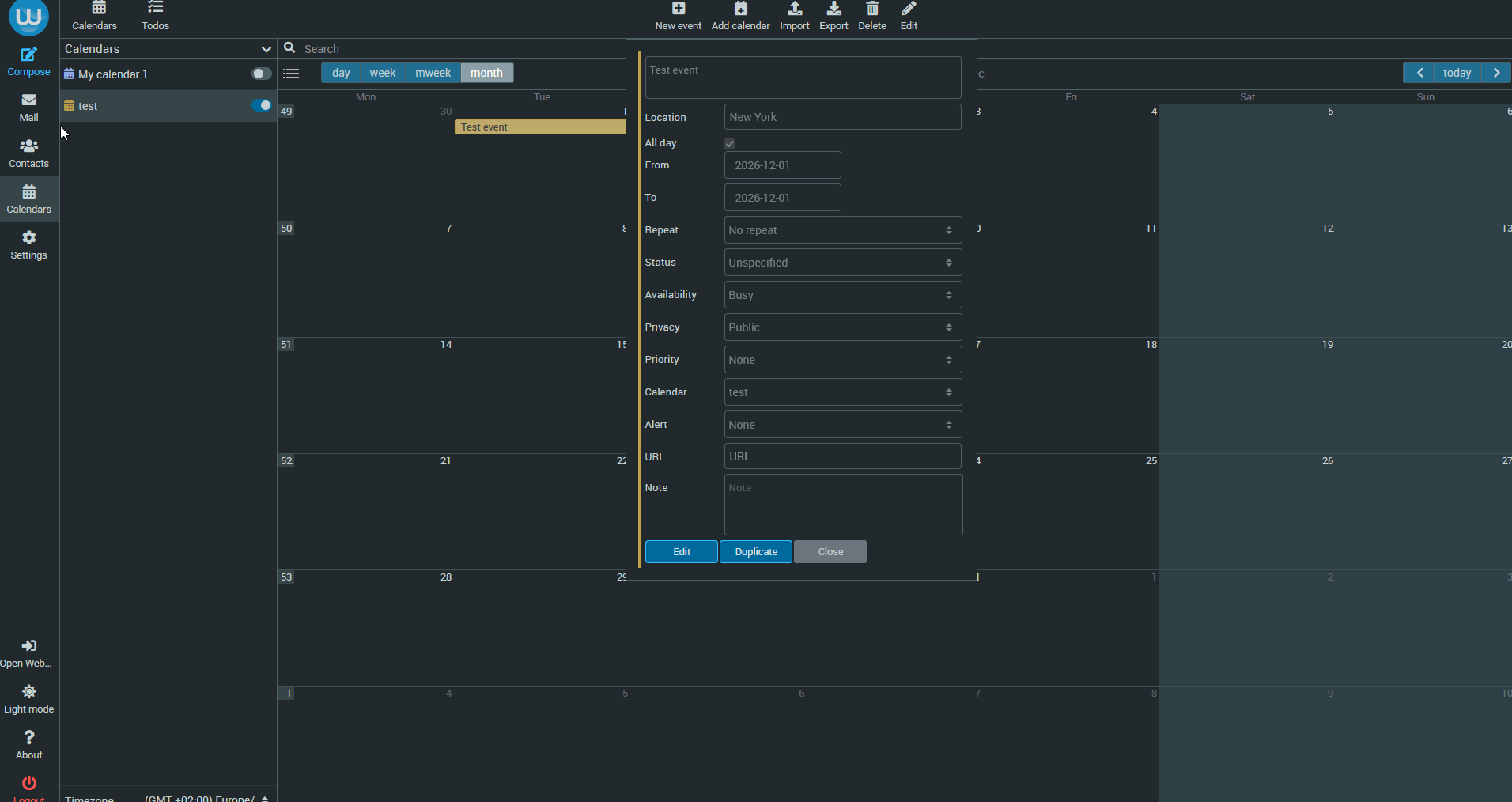Toggle the All day checkbox
This screenshot has width=1512, height=802.
coord(730,144)
